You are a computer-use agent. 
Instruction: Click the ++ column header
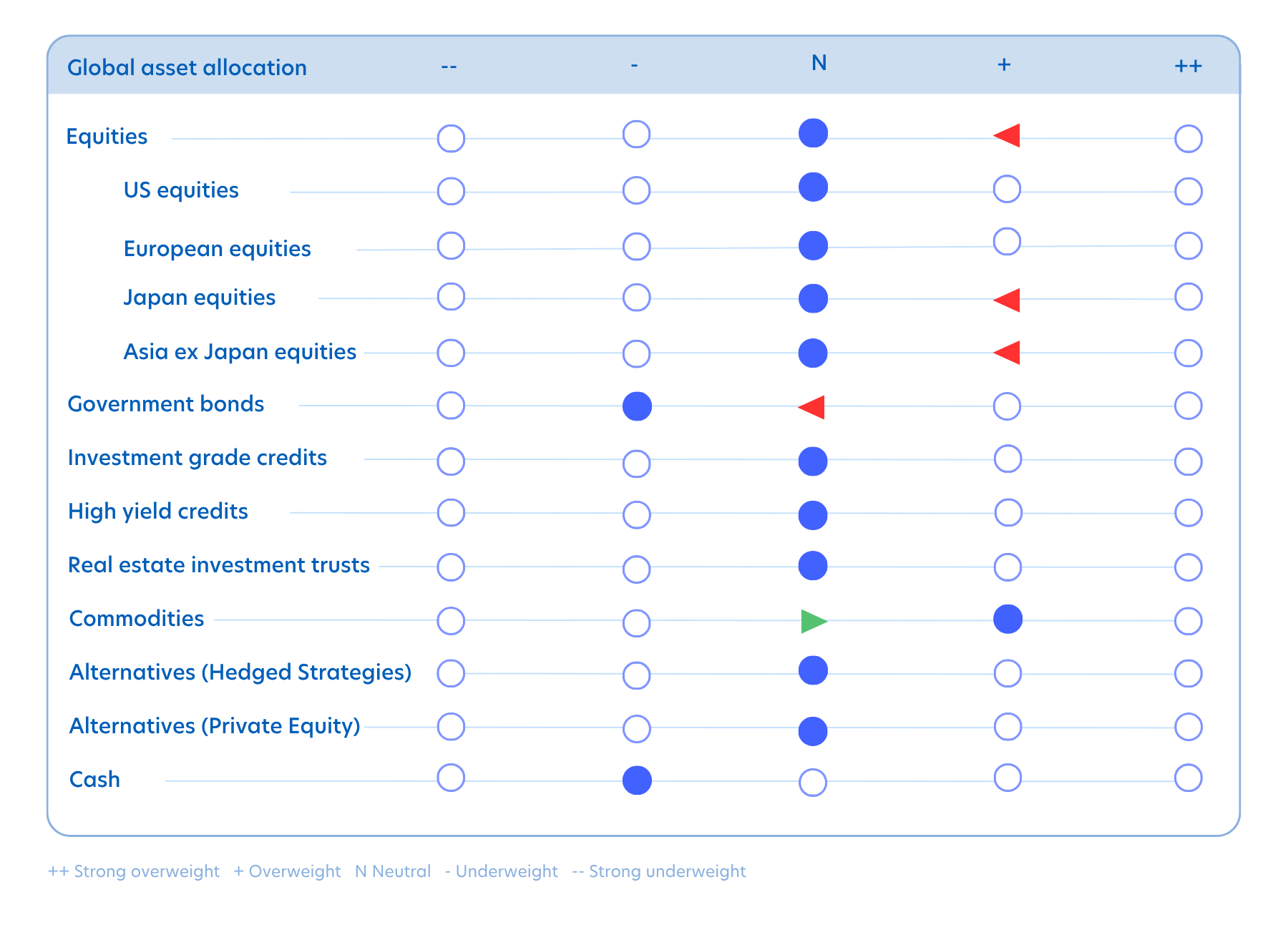click(x=1188, y=66)
